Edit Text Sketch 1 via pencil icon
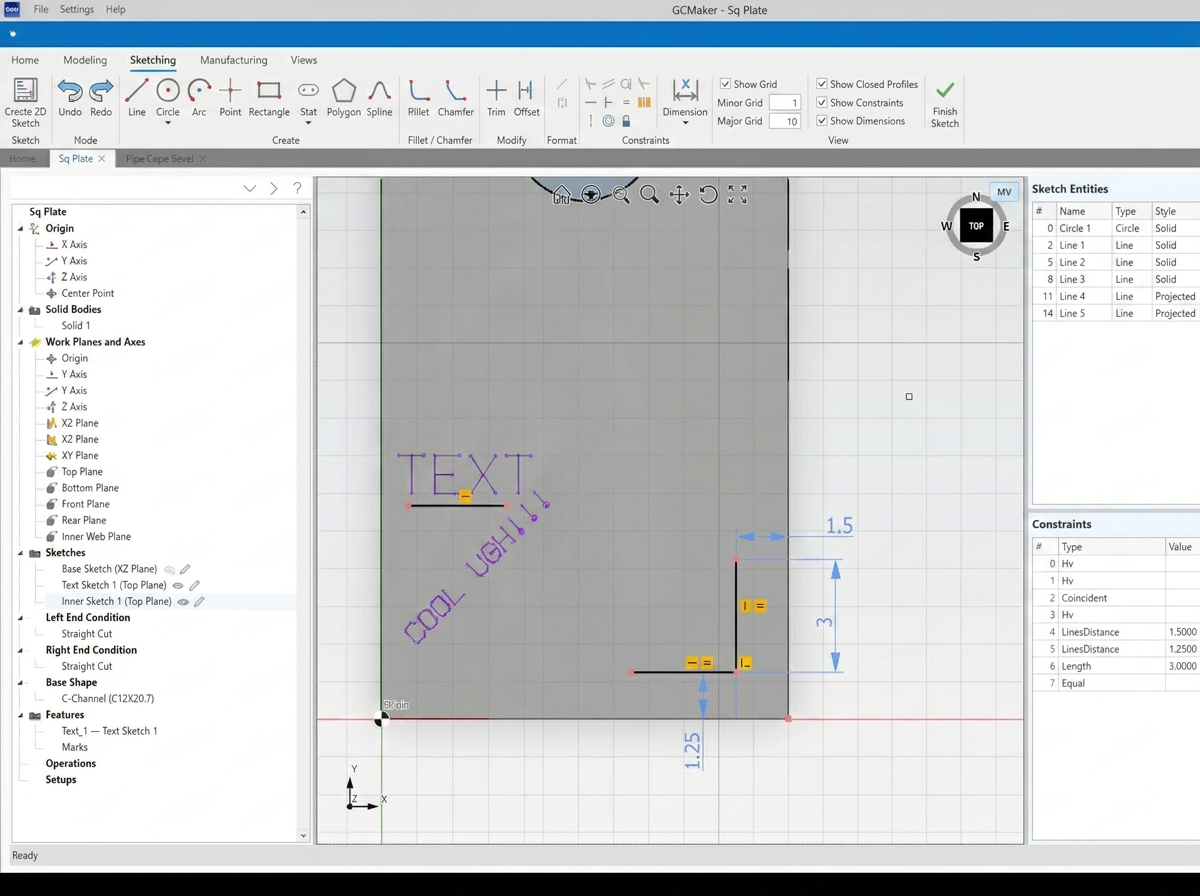The image size is (1200, 896). click(x=195, y=585)
